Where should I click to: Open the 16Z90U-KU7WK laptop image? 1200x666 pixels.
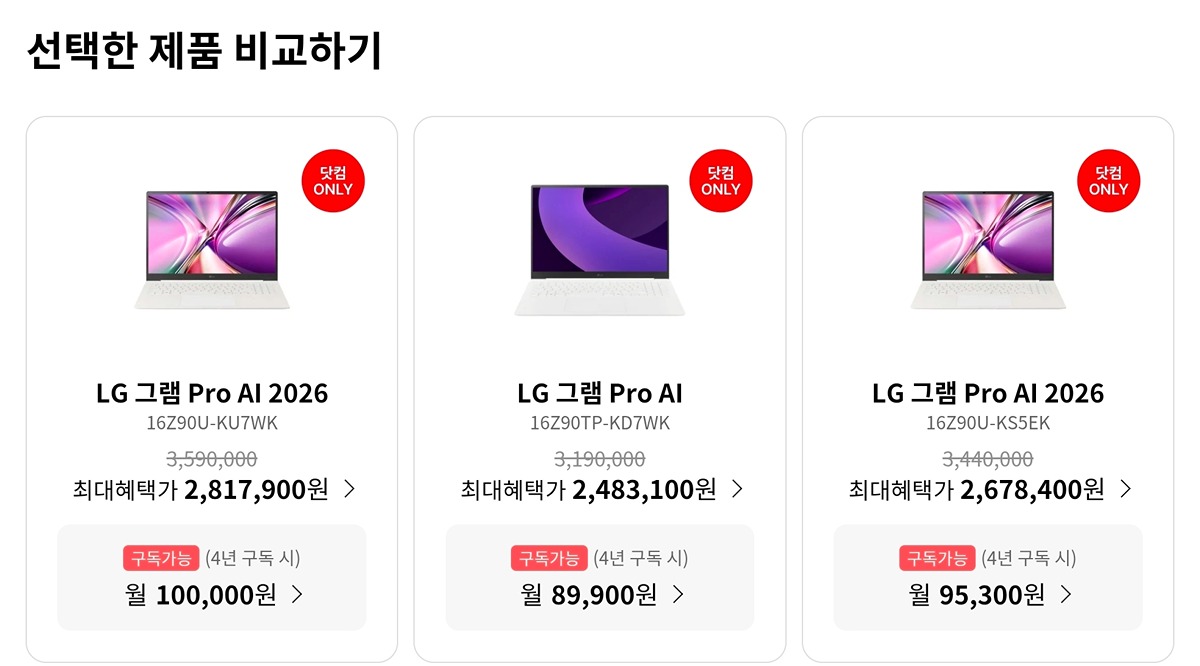click(x=211, y=249)
